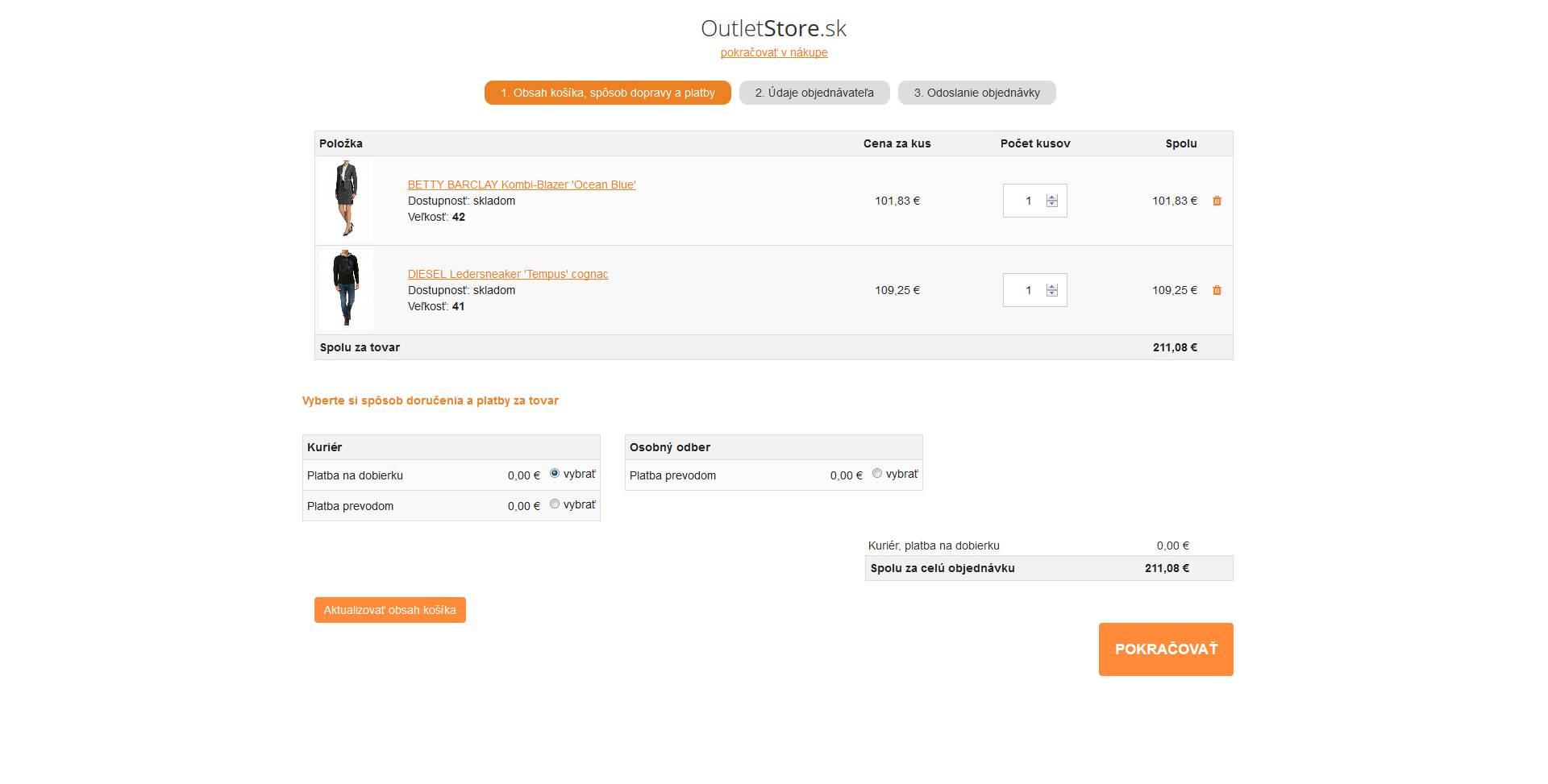Image resolution: width=1548 pixels, height=784 pixels.
Task: Click the 'Počet kusov' column header
Action: [x=1035, y=143]
